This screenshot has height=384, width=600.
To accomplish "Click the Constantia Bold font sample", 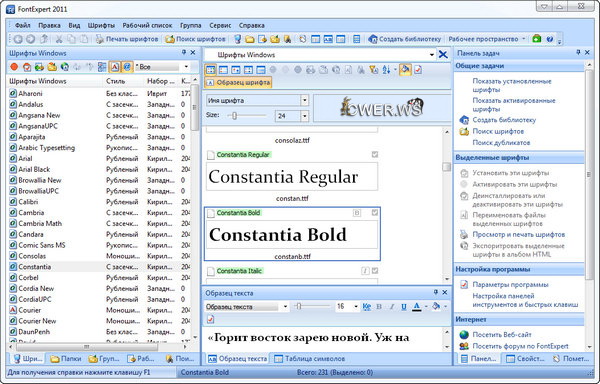I will [292, 234].
